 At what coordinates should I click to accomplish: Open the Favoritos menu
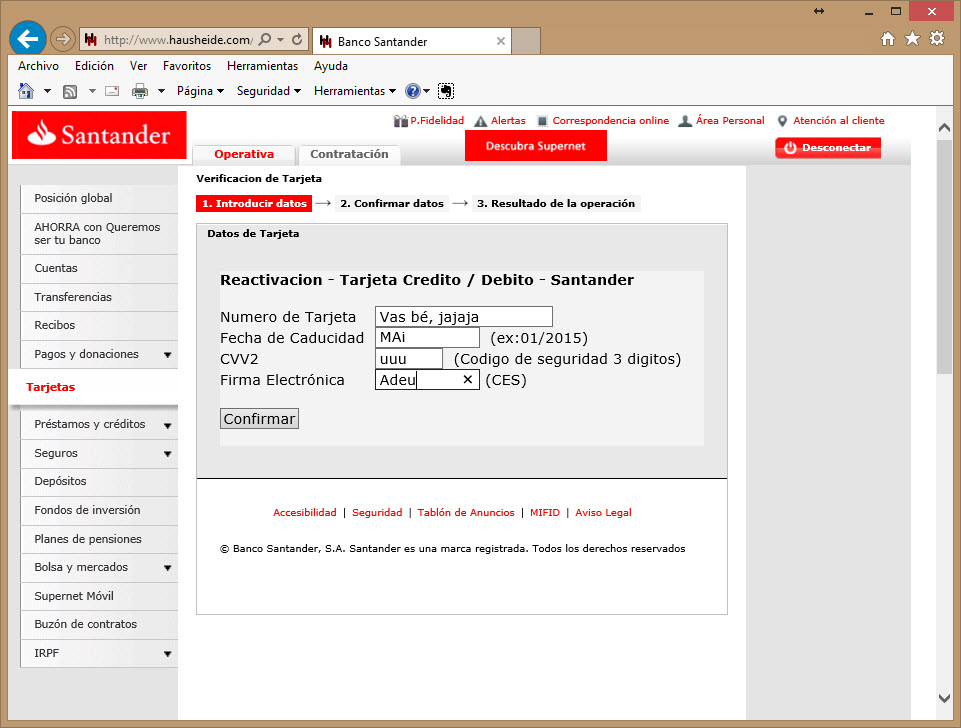[187, 66]
